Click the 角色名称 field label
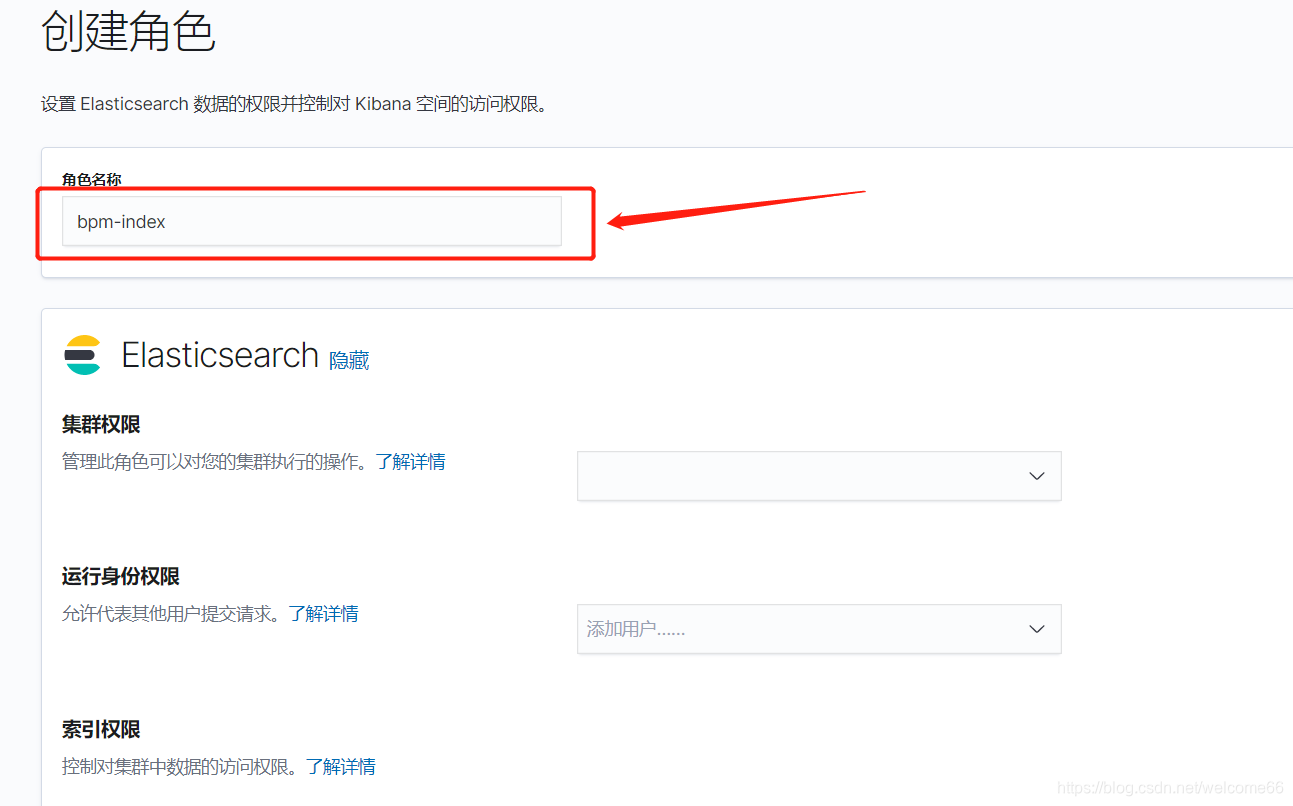1293x806 pixels. click(92, 180)
